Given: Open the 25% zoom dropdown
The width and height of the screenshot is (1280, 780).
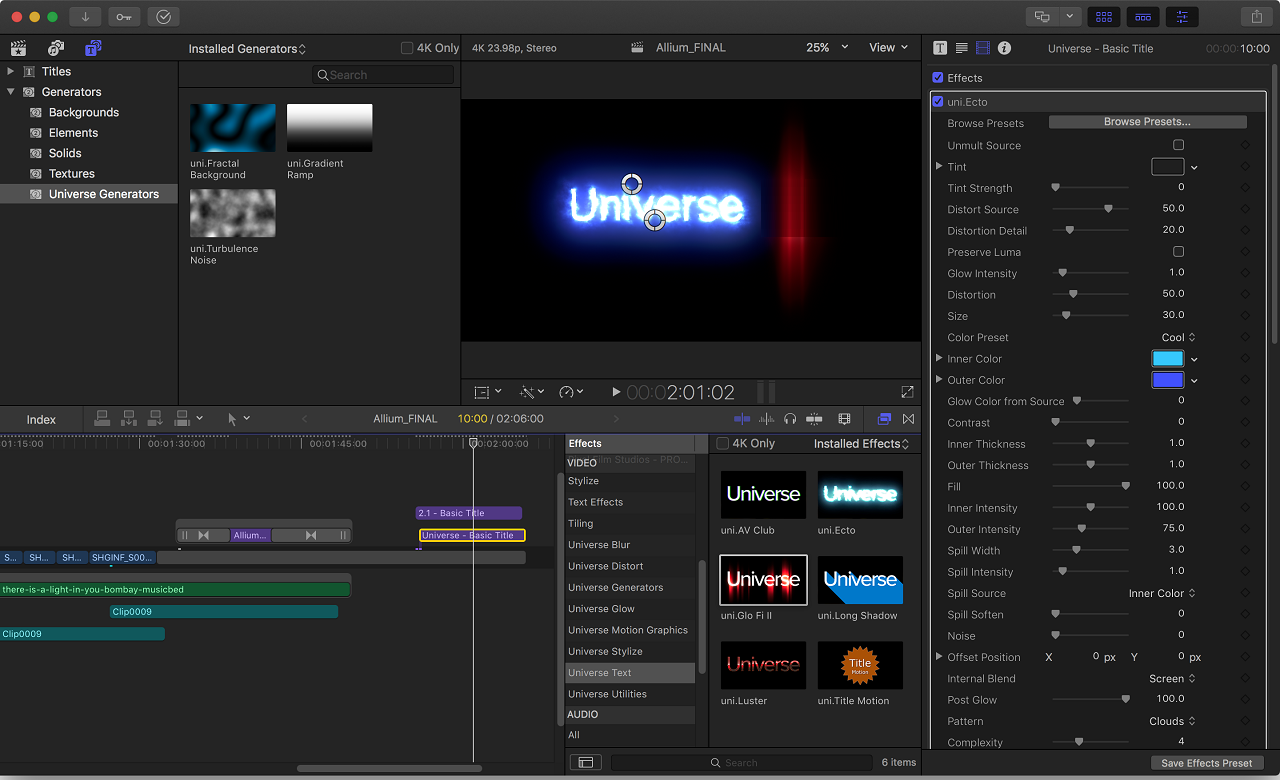Looking at the screenshot, I should [x=827, y=47].
